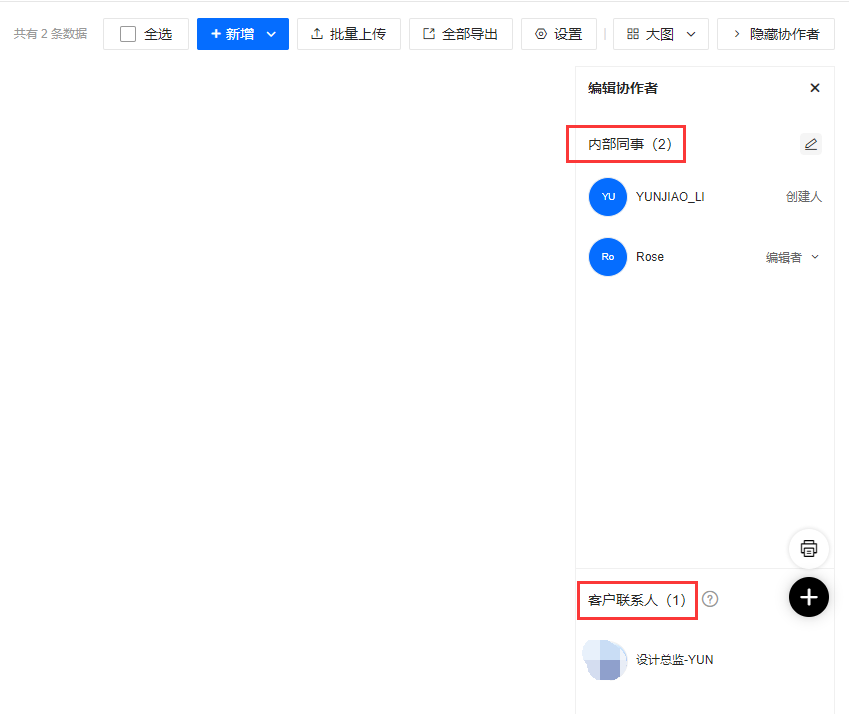The height and width of the screenshot is (714, 849).
Task: Click the black plus floating button
Action: (809, 597)
